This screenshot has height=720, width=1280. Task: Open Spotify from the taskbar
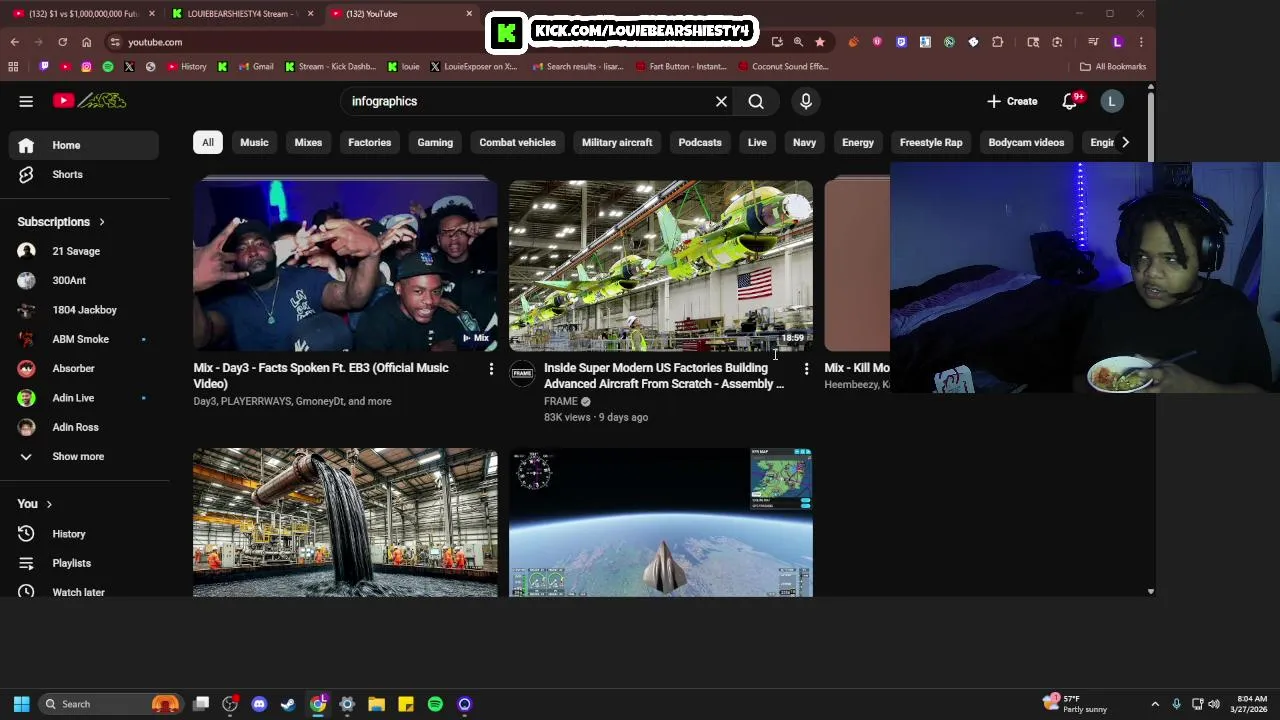point(435,704)
